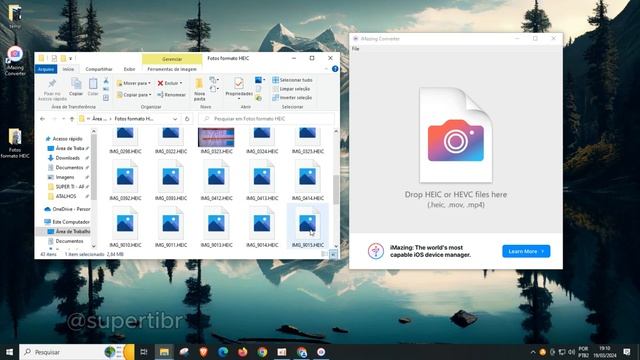Expand Quick Access Toolbar customize arrow
Viewport: 640px width, 360px height.
click(71, 58)
